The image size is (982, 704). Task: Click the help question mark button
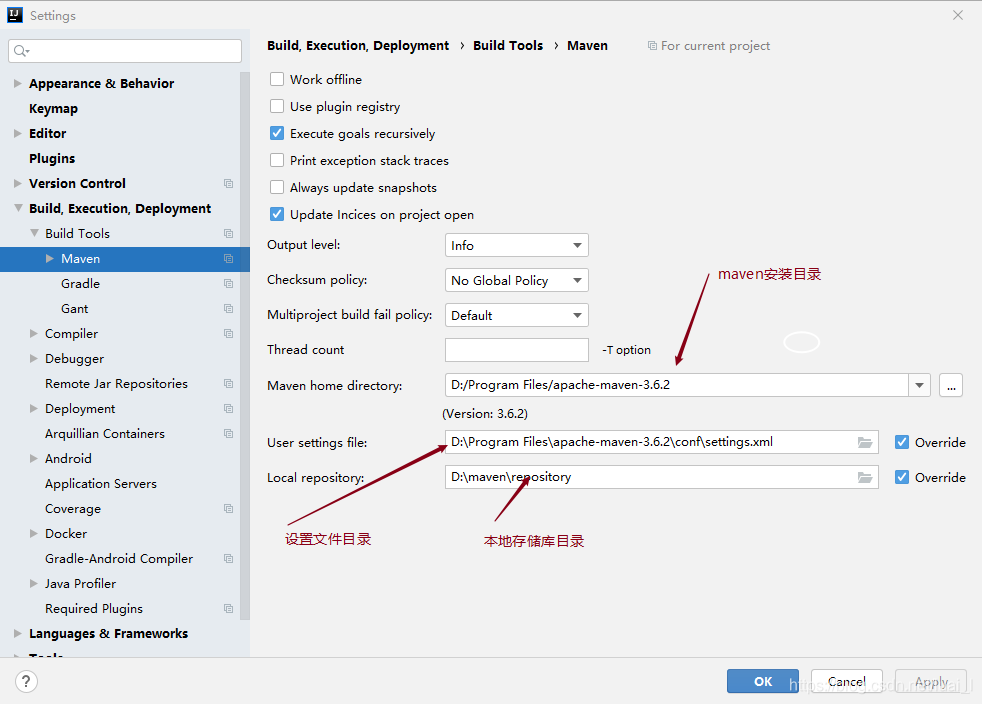[26, 681]
